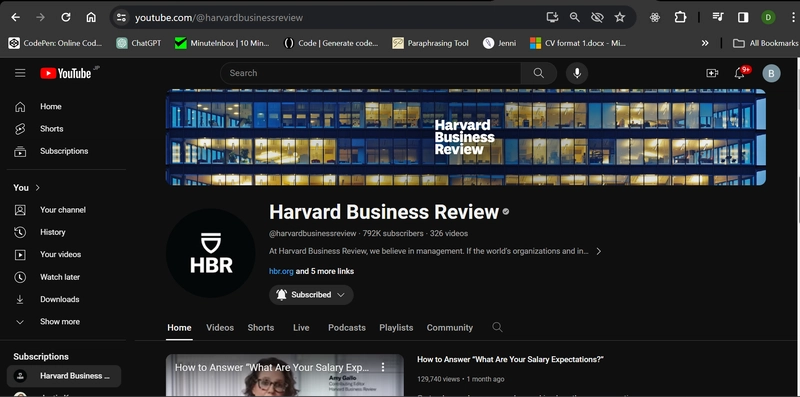Bookmark this page with the star icon
The image size is (800, 397).
pyautogui.click(x=619, y=17)
